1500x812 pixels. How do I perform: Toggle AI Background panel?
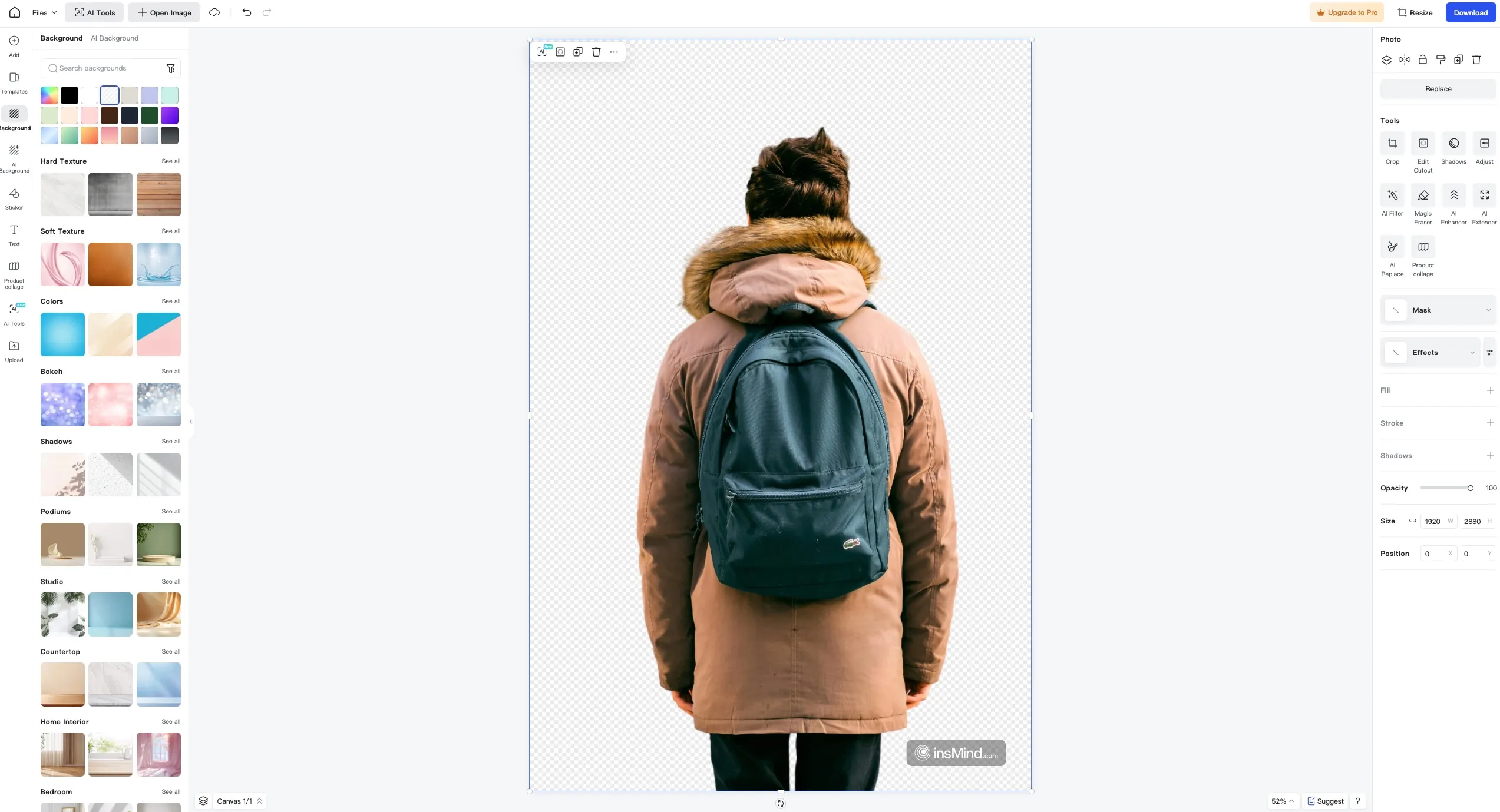(115, 38)
